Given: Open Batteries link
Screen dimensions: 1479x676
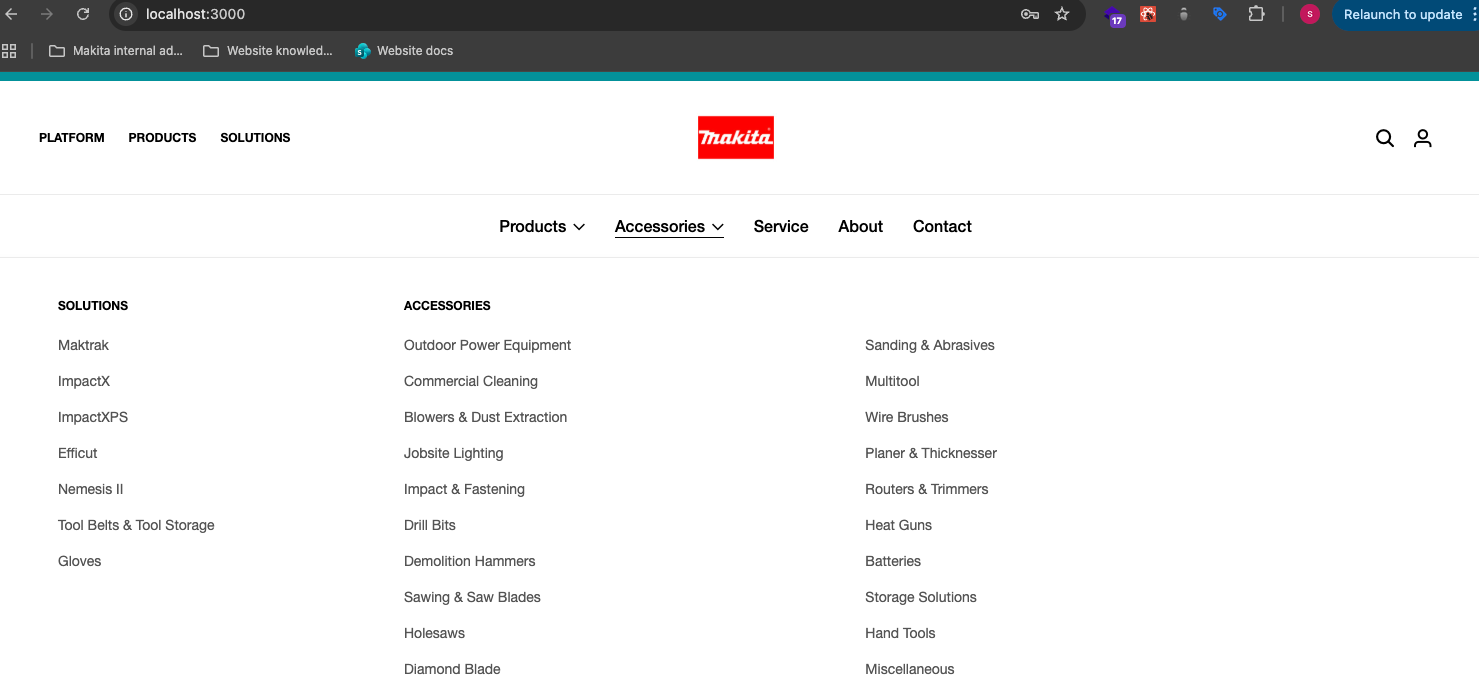Looking at the screenshot, I should 893,561.
